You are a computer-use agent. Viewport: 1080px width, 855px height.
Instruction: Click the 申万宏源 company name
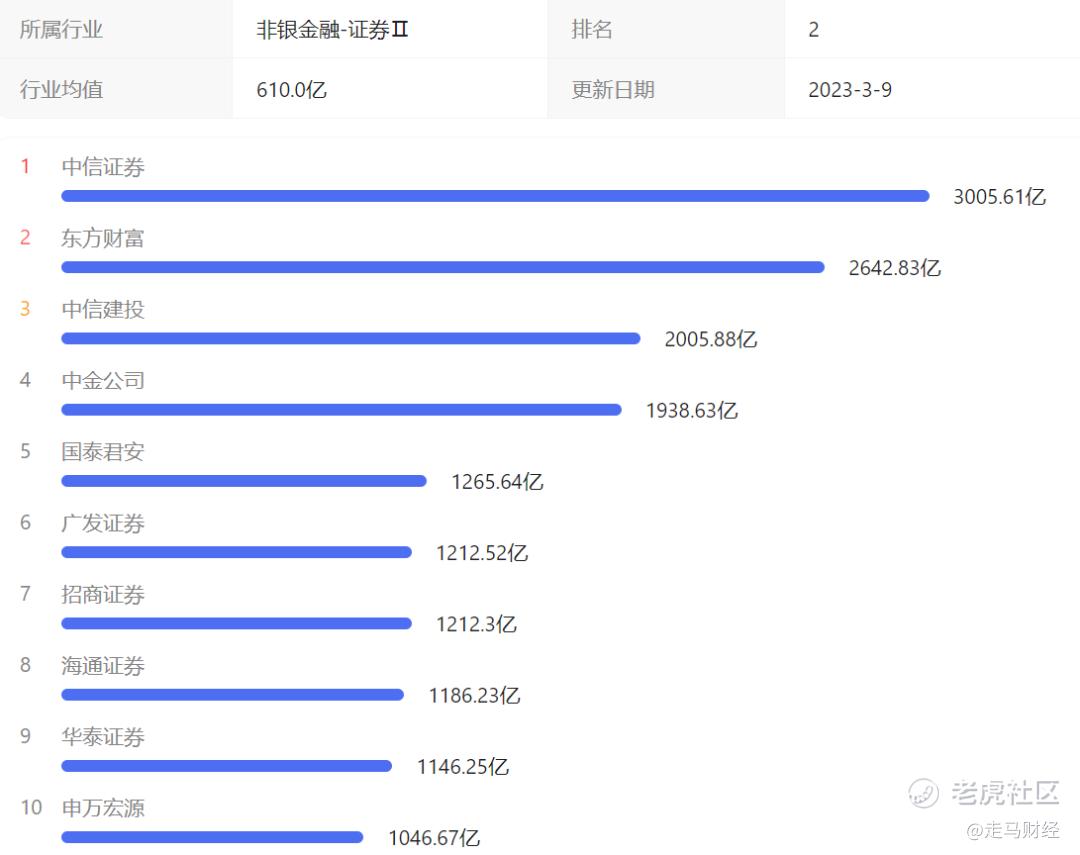click(103, 808)
